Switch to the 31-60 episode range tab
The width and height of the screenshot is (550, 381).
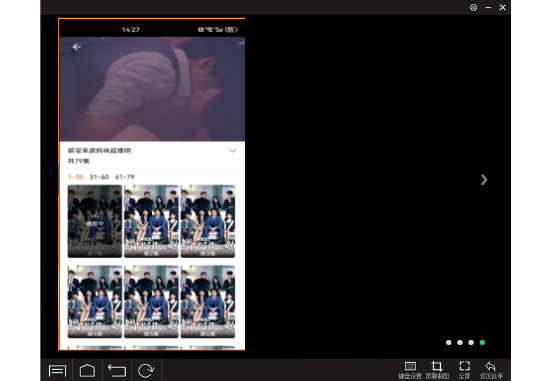(x=99, y=177)
